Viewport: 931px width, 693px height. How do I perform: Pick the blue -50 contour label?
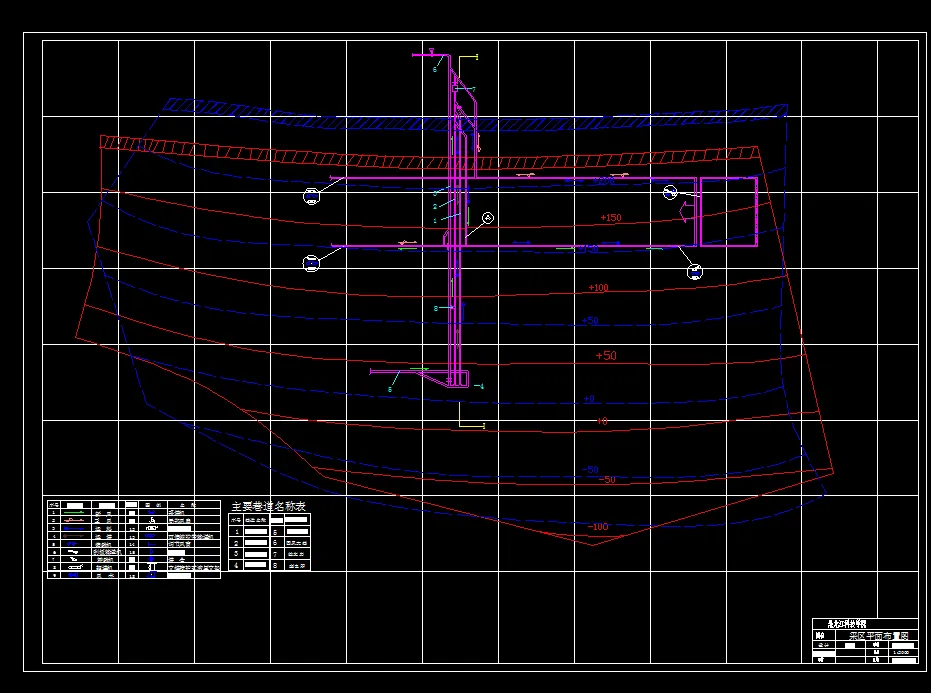(590, 470)
